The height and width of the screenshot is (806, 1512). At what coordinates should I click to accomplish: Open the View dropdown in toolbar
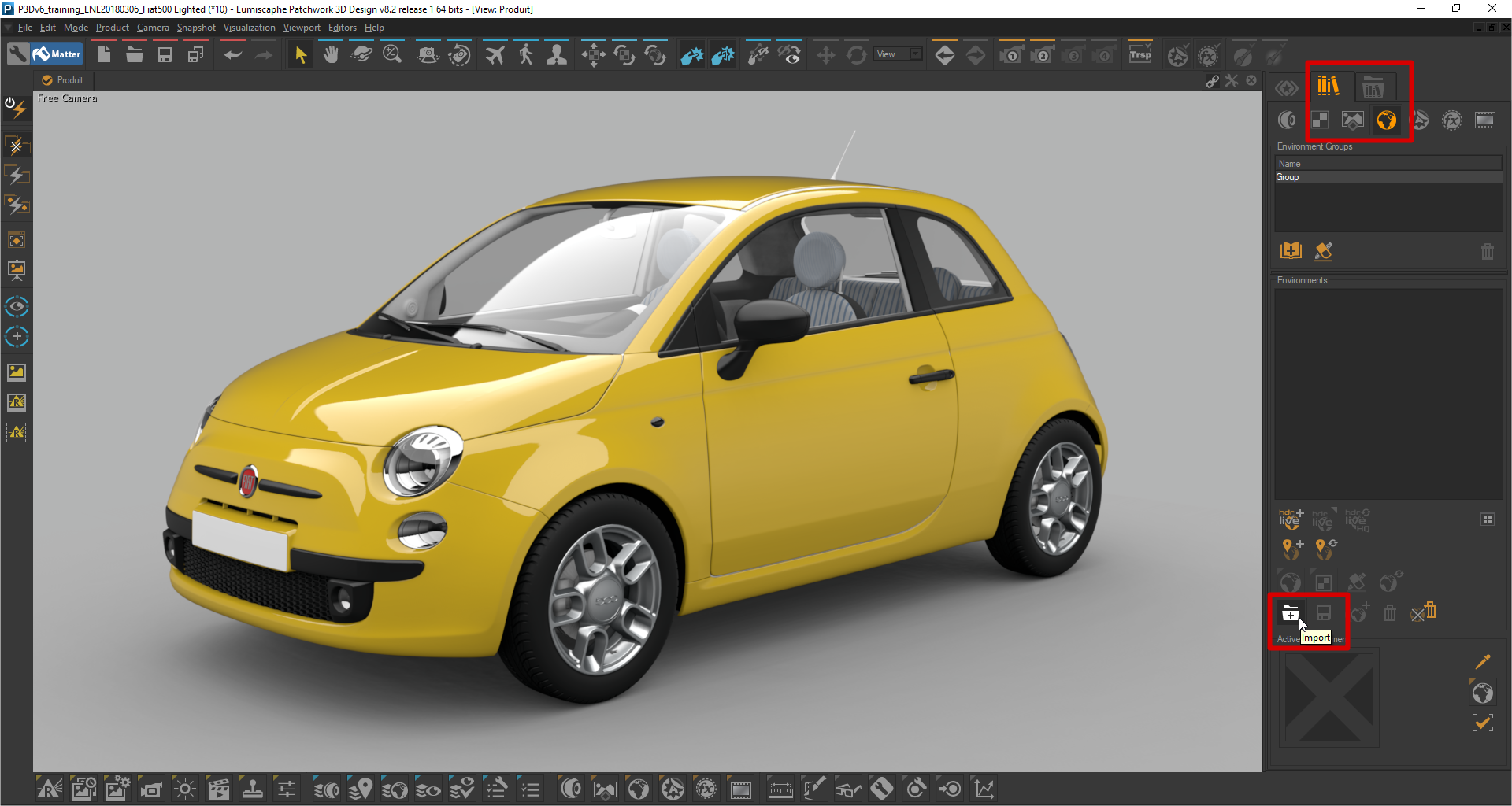click(898, 54)
